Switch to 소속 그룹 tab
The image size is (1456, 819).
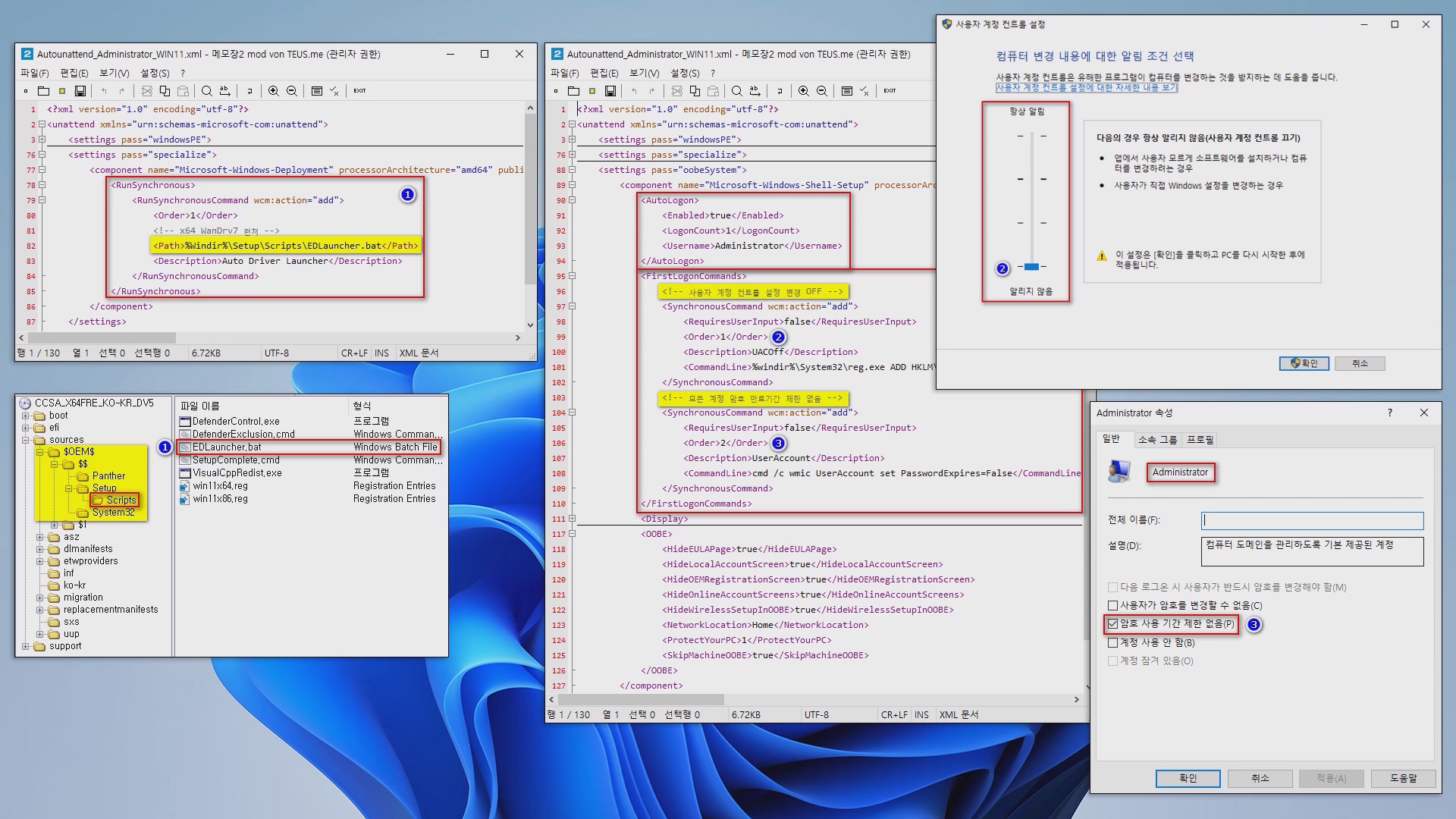coord(1157,440)
